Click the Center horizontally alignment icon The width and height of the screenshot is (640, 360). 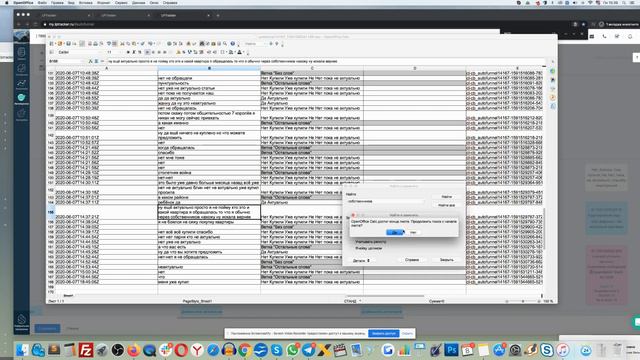pyautogui.click(x=153, y=52)
